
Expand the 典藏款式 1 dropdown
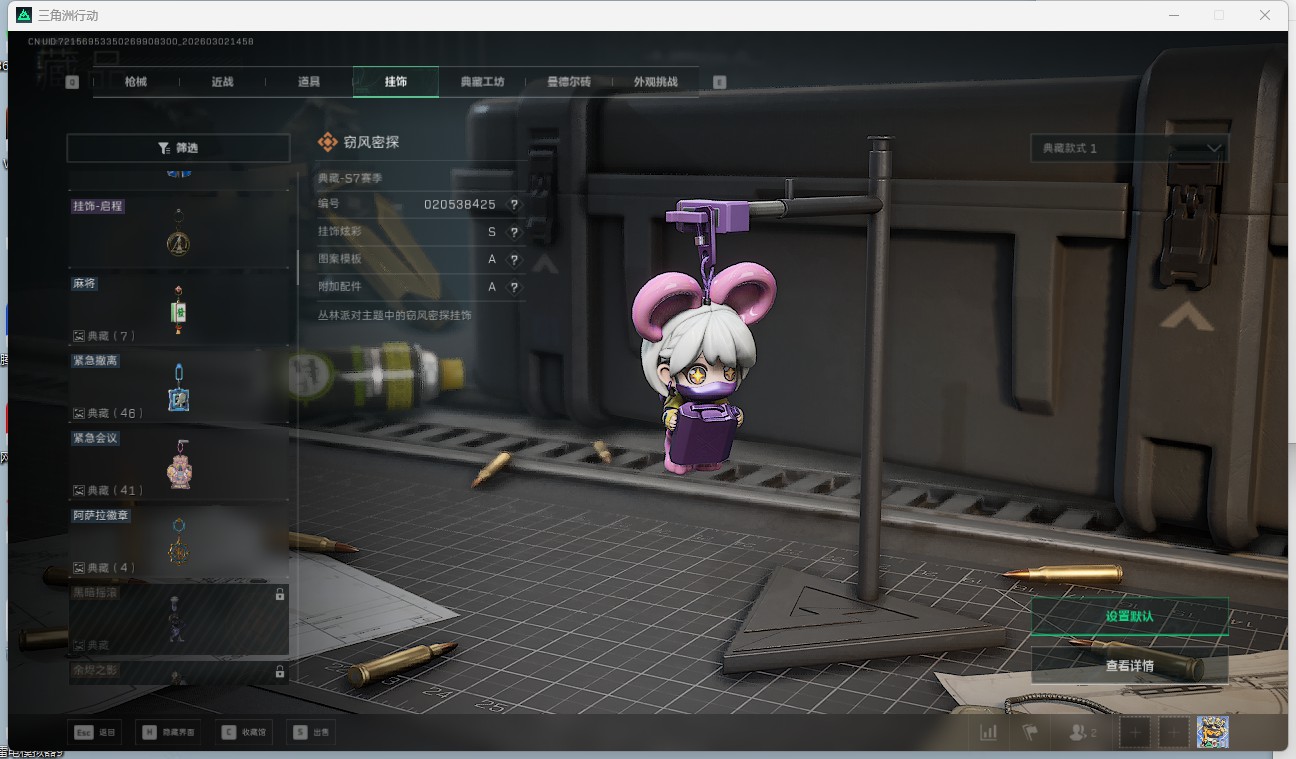coord(1129,148)
